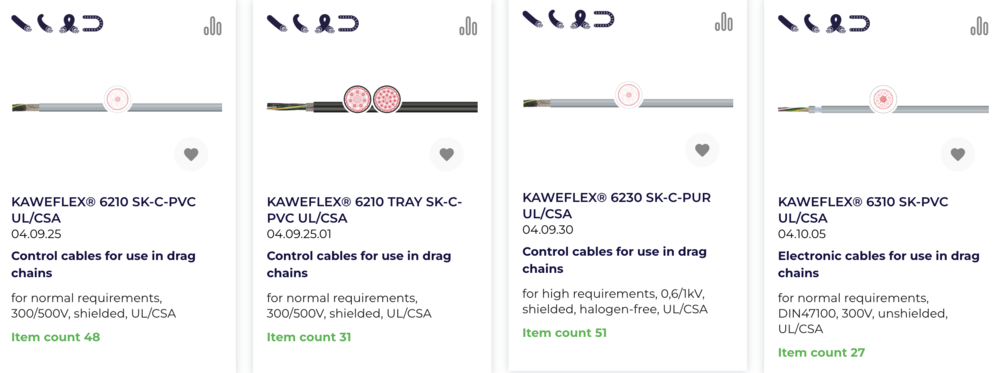Image resolution: width=1000 pixels, height=373 pixels.
Task: Click torsion cable icon on 6210 TRAY card
Action: point(326,24)
